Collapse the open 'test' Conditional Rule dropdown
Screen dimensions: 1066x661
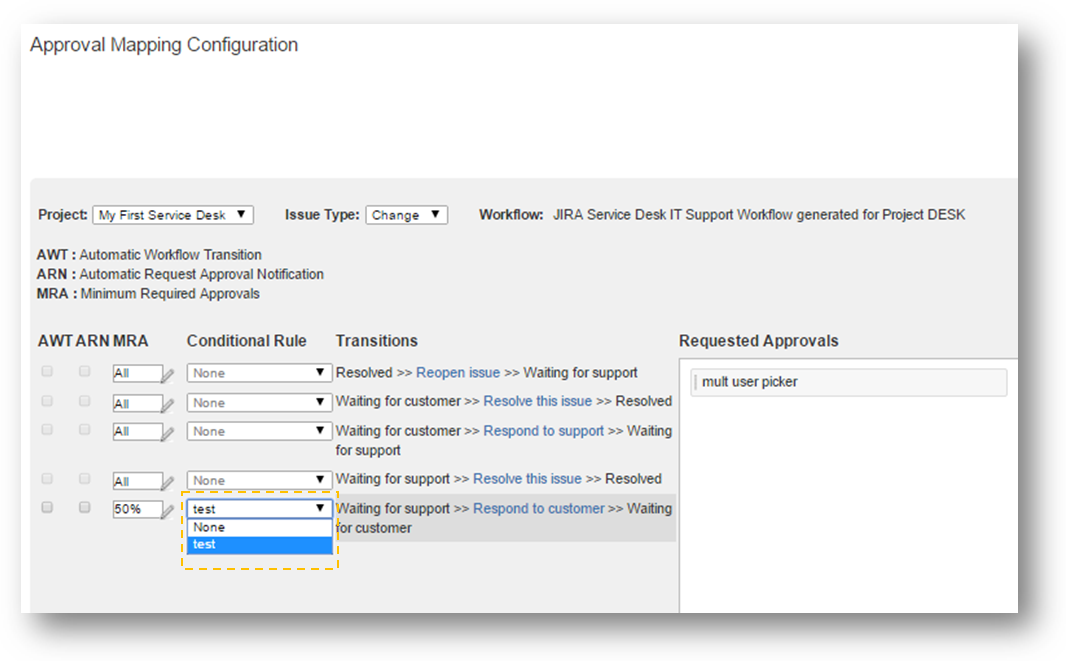click(259, 509)
